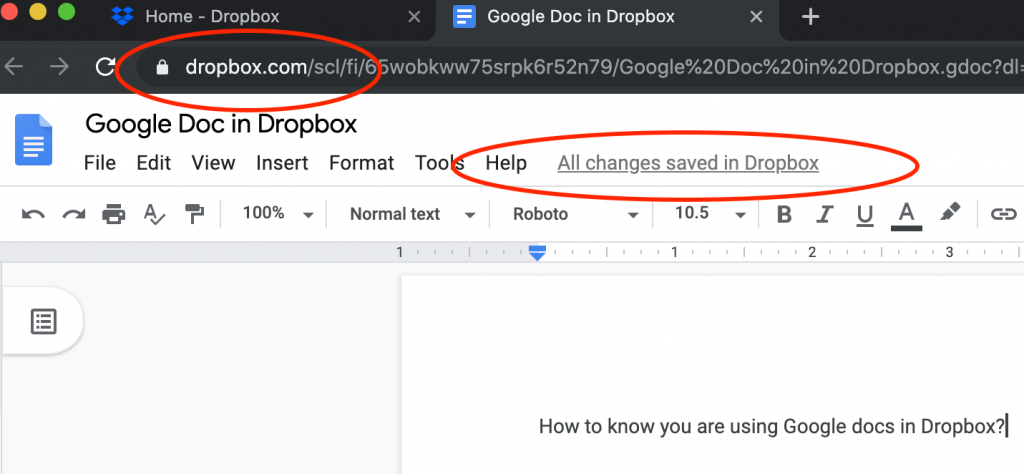Open the Edit menu

[153, 163]
